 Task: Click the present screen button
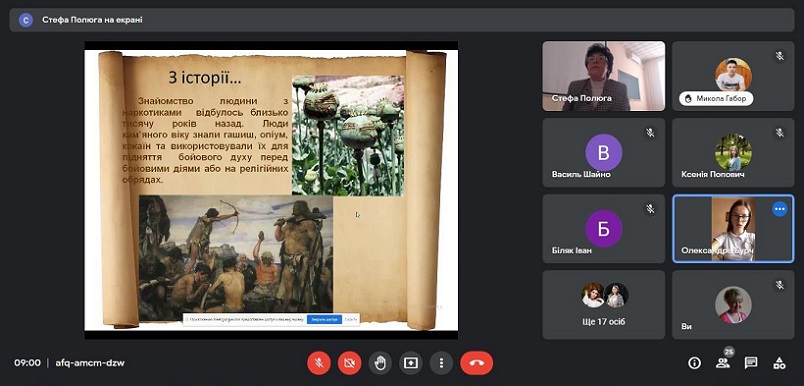click(x=411, y=363)
